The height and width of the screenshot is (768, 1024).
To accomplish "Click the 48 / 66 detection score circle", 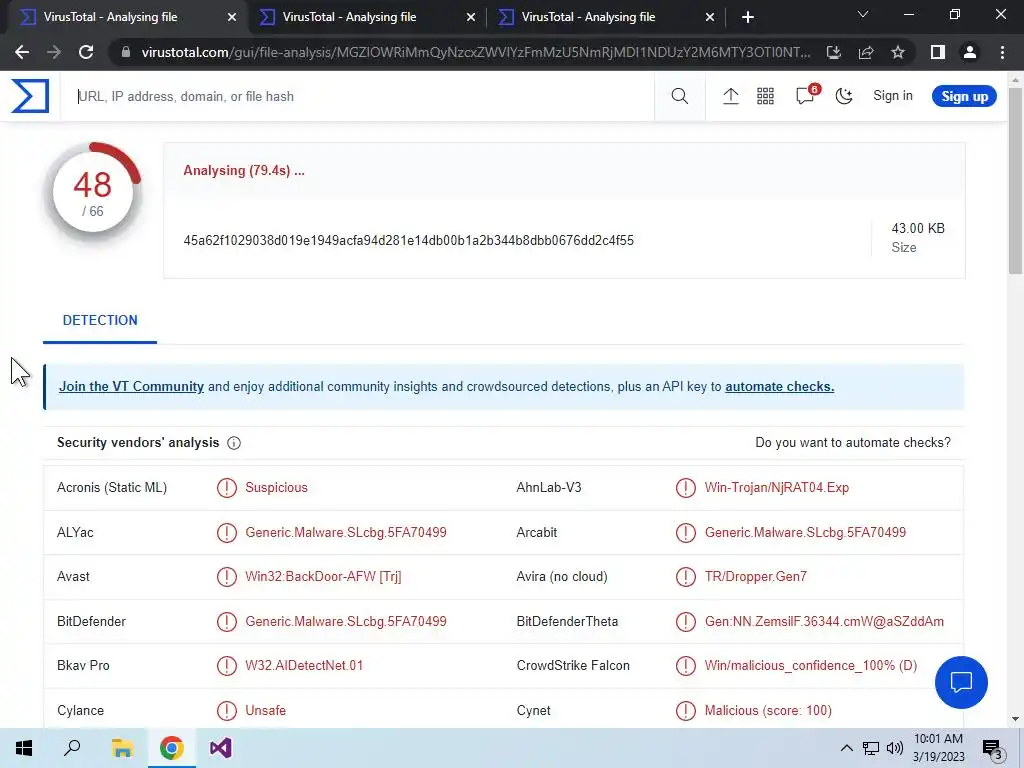I will point(92,191).
